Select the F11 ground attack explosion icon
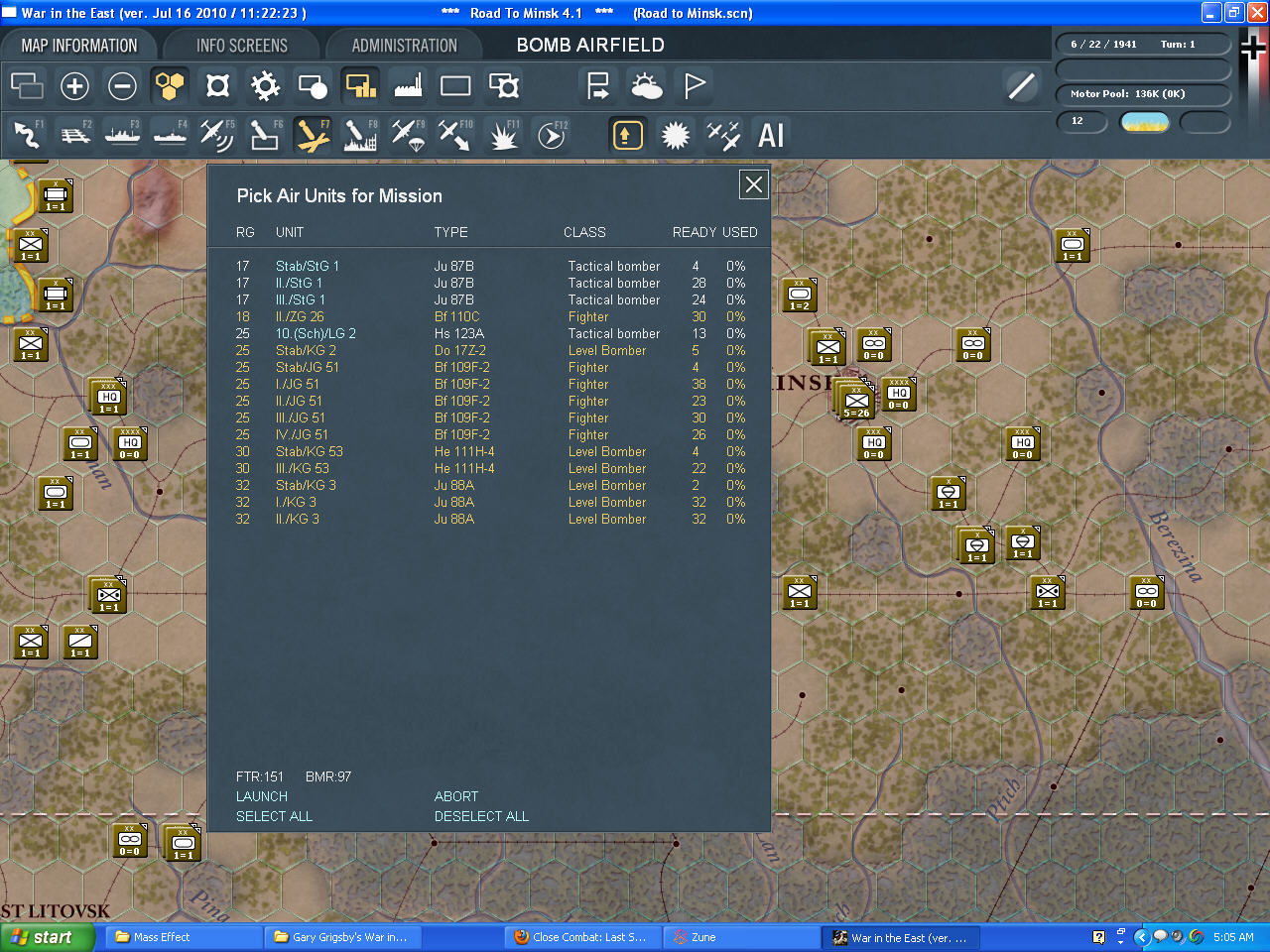 pos(503,135)
